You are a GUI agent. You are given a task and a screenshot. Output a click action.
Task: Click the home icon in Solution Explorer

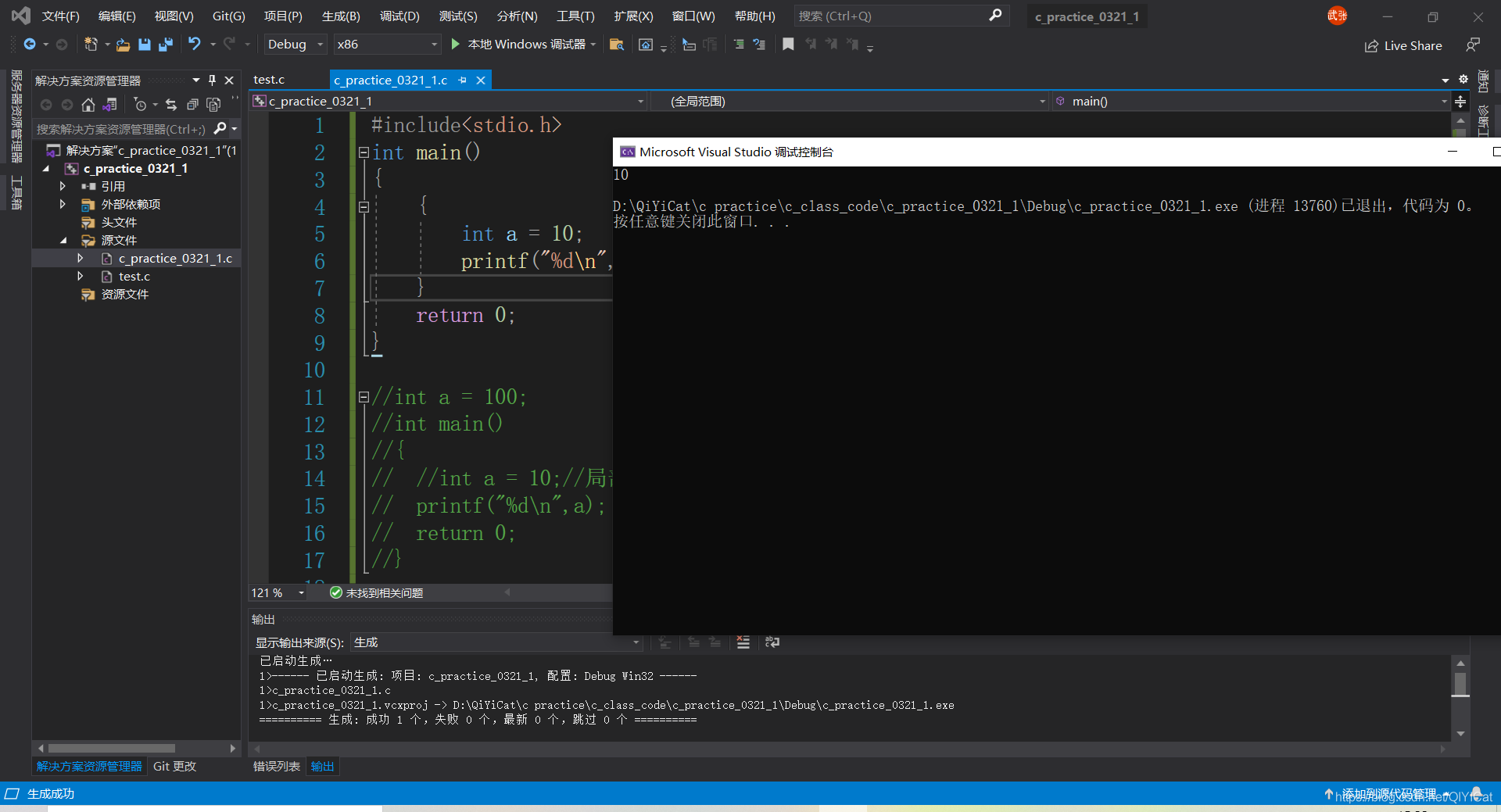point(88,104)
